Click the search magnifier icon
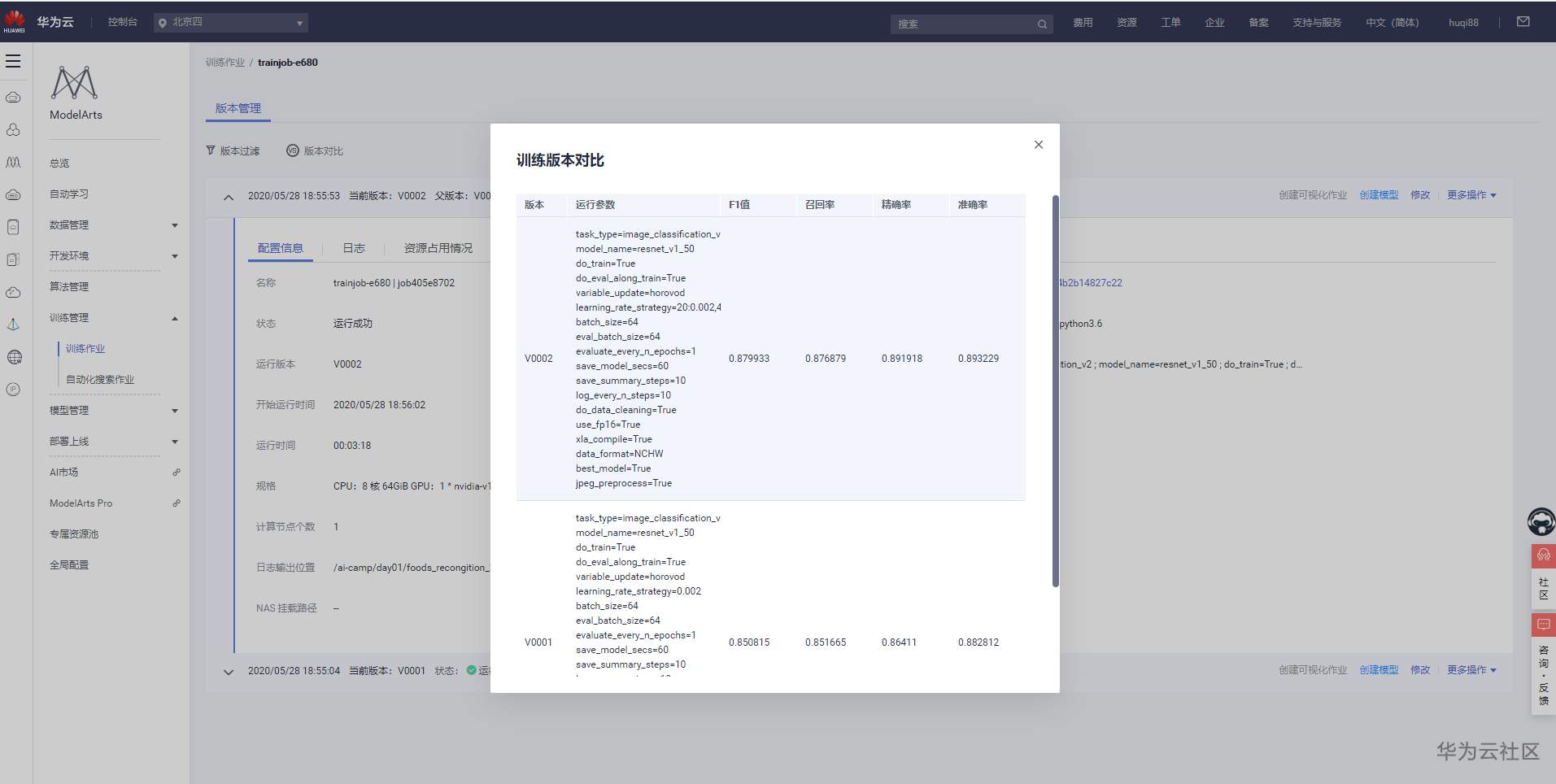 (x=1042, y=24)
